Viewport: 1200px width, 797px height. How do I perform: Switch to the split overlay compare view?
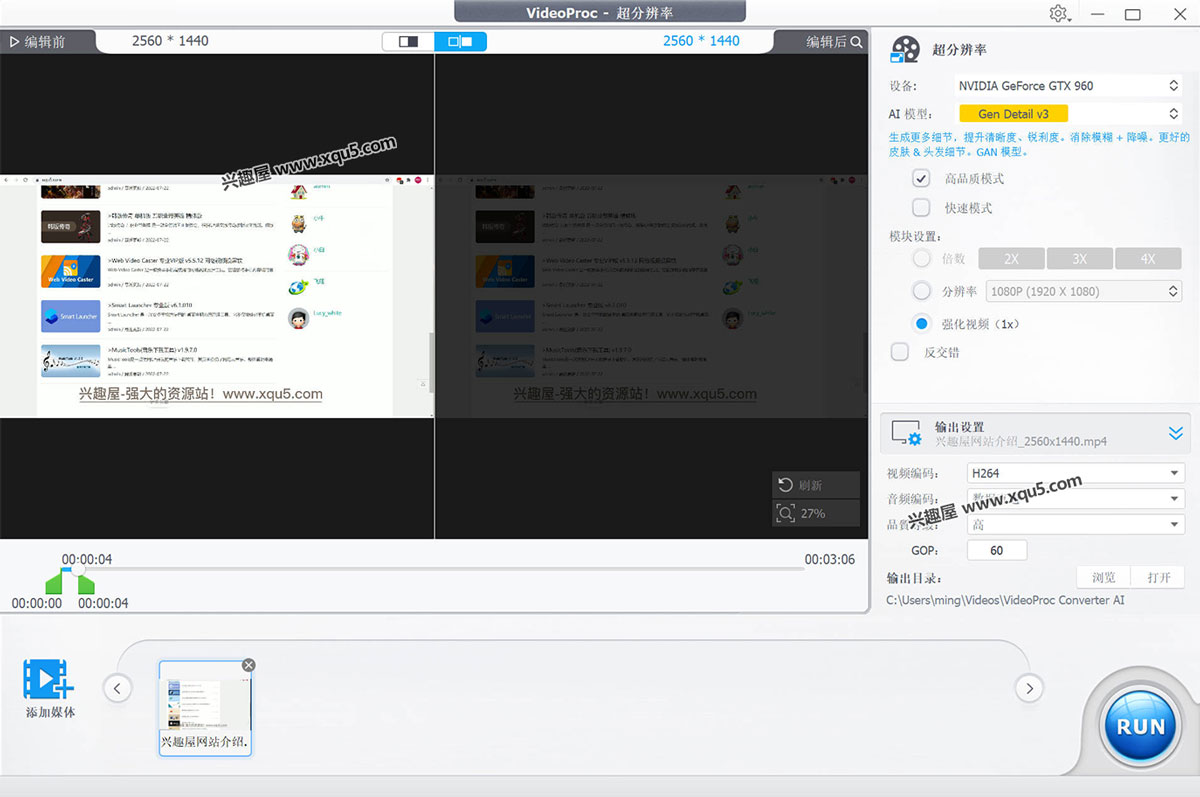coord(409,41)
